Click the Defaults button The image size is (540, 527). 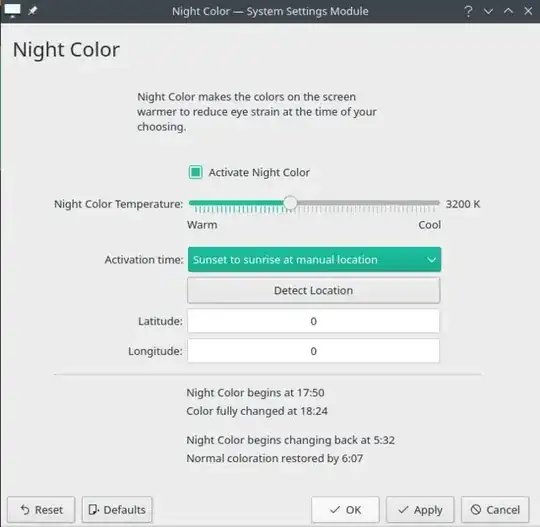117,509
